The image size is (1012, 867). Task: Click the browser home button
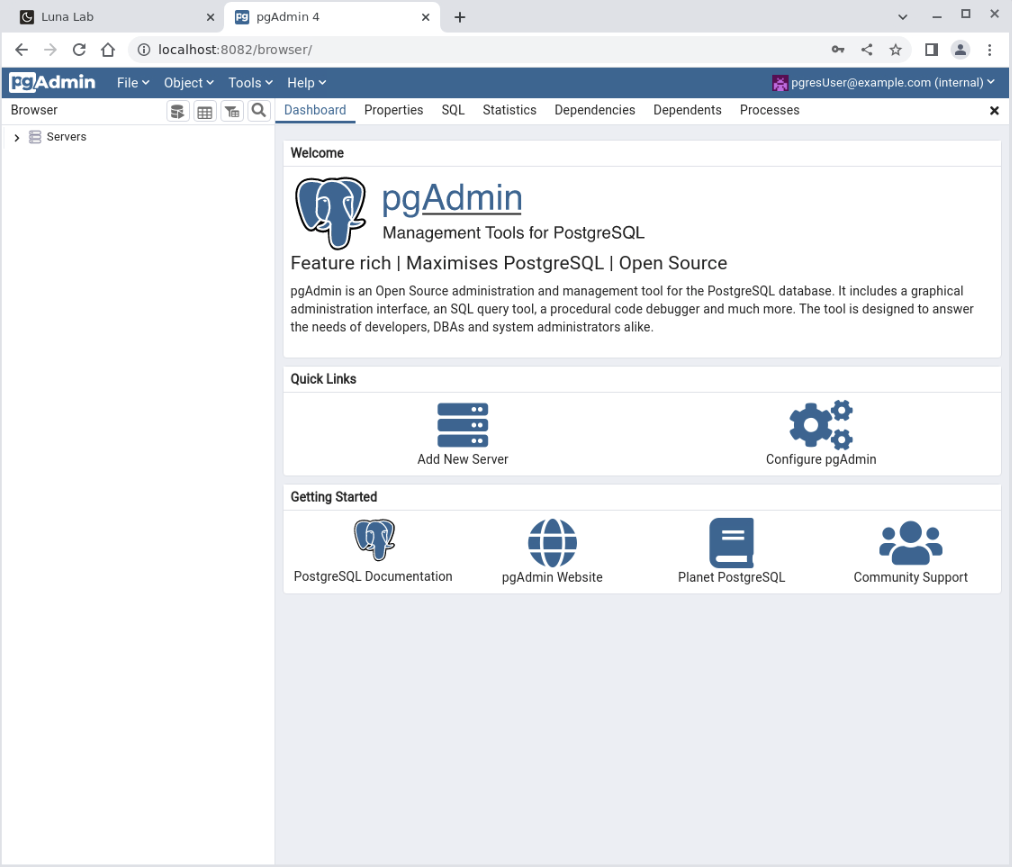(x=108, y=50)
